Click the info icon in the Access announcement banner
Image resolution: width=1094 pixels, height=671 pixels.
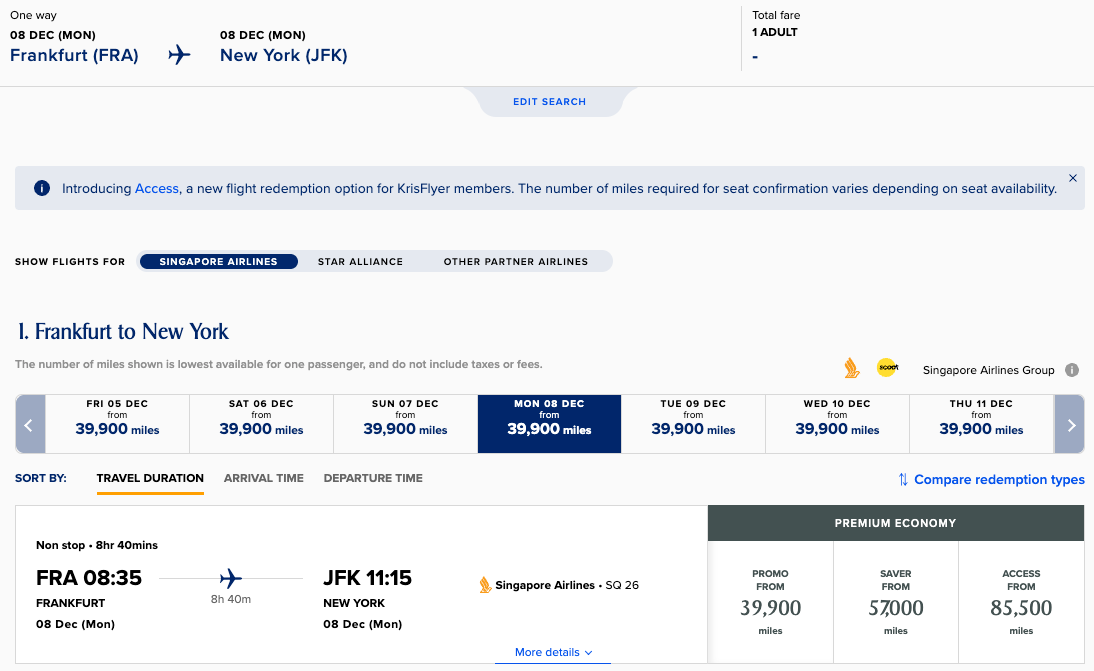click(x=41, y=188)
